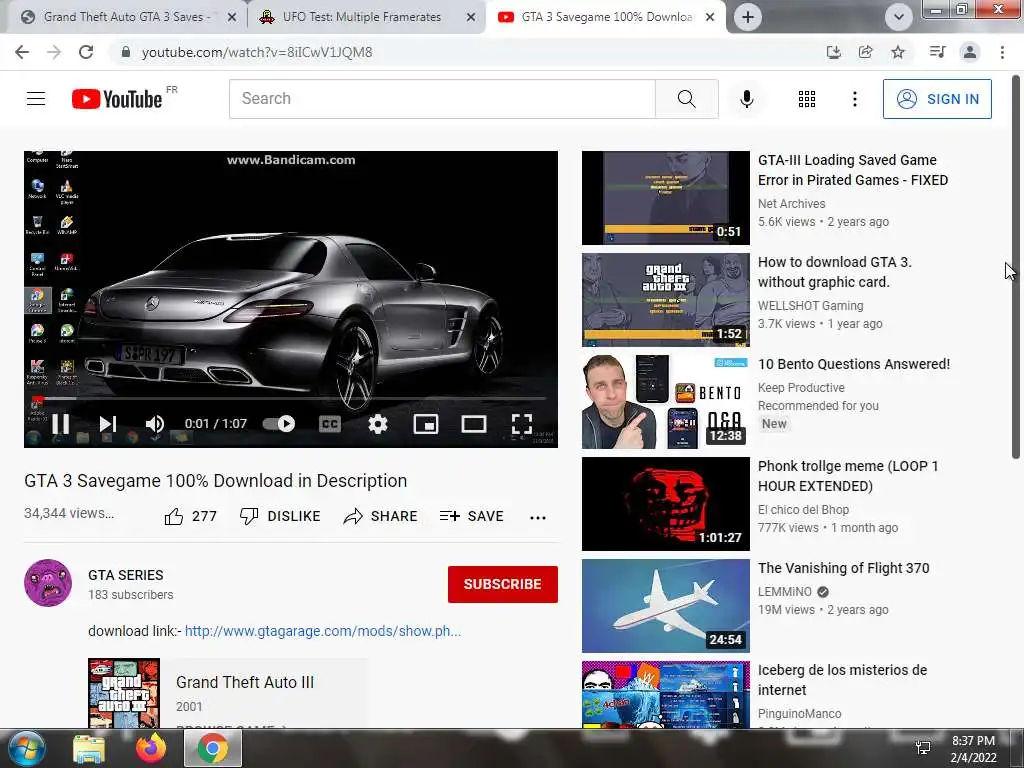Enter full screen mode
1024x768 pixels.
[x=521, y=424]
